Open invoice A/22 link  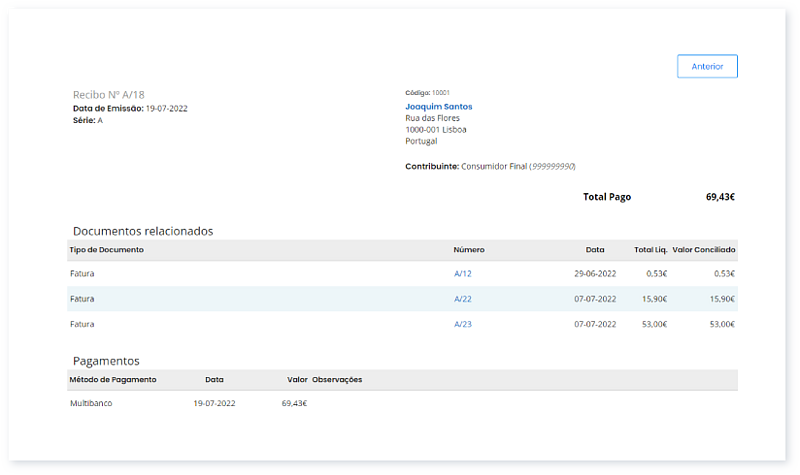(x=462, y=299)
